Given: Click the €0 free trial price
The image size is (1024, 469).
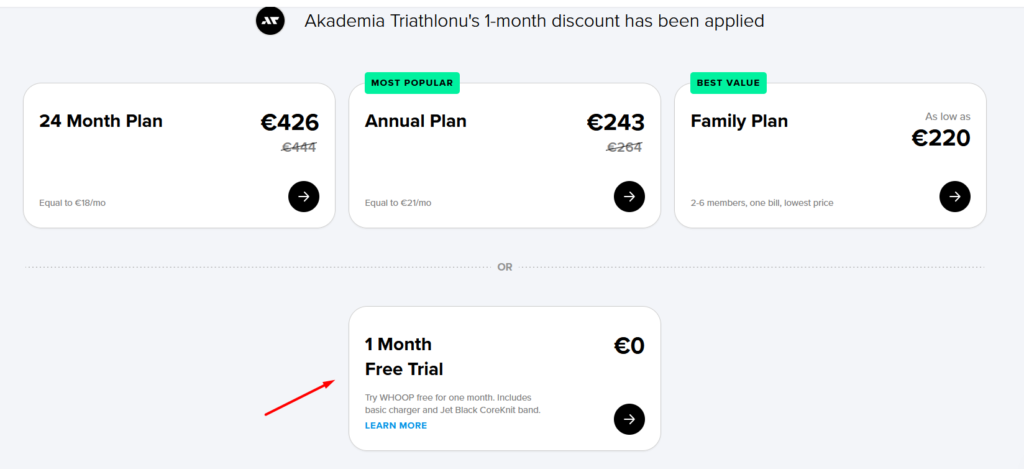Looking at the screenshot, I should point(629,346).
